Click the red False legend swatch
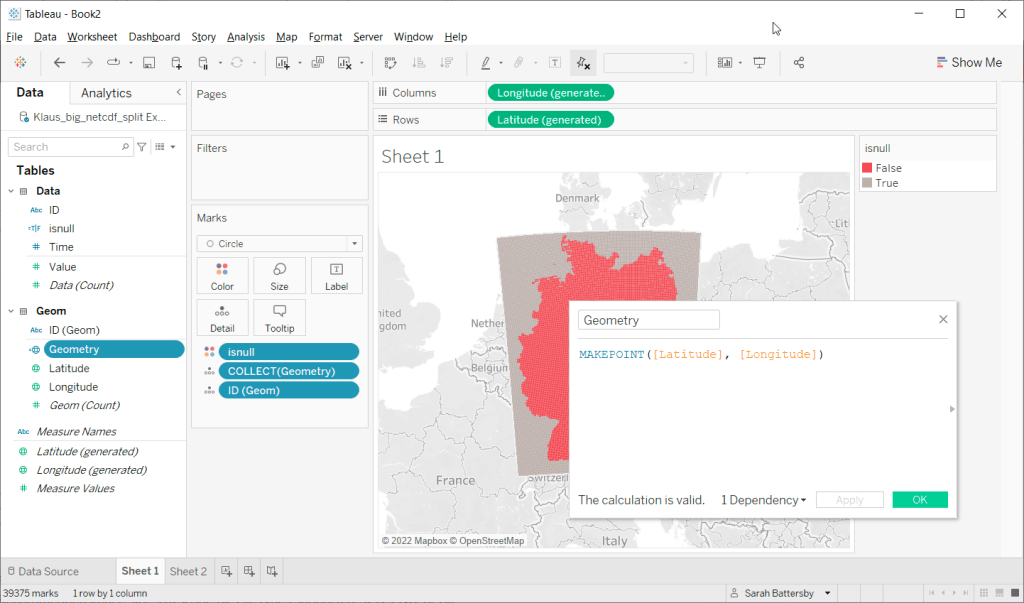The width and height of the screenshot is (1024, 603). [867, 168]
